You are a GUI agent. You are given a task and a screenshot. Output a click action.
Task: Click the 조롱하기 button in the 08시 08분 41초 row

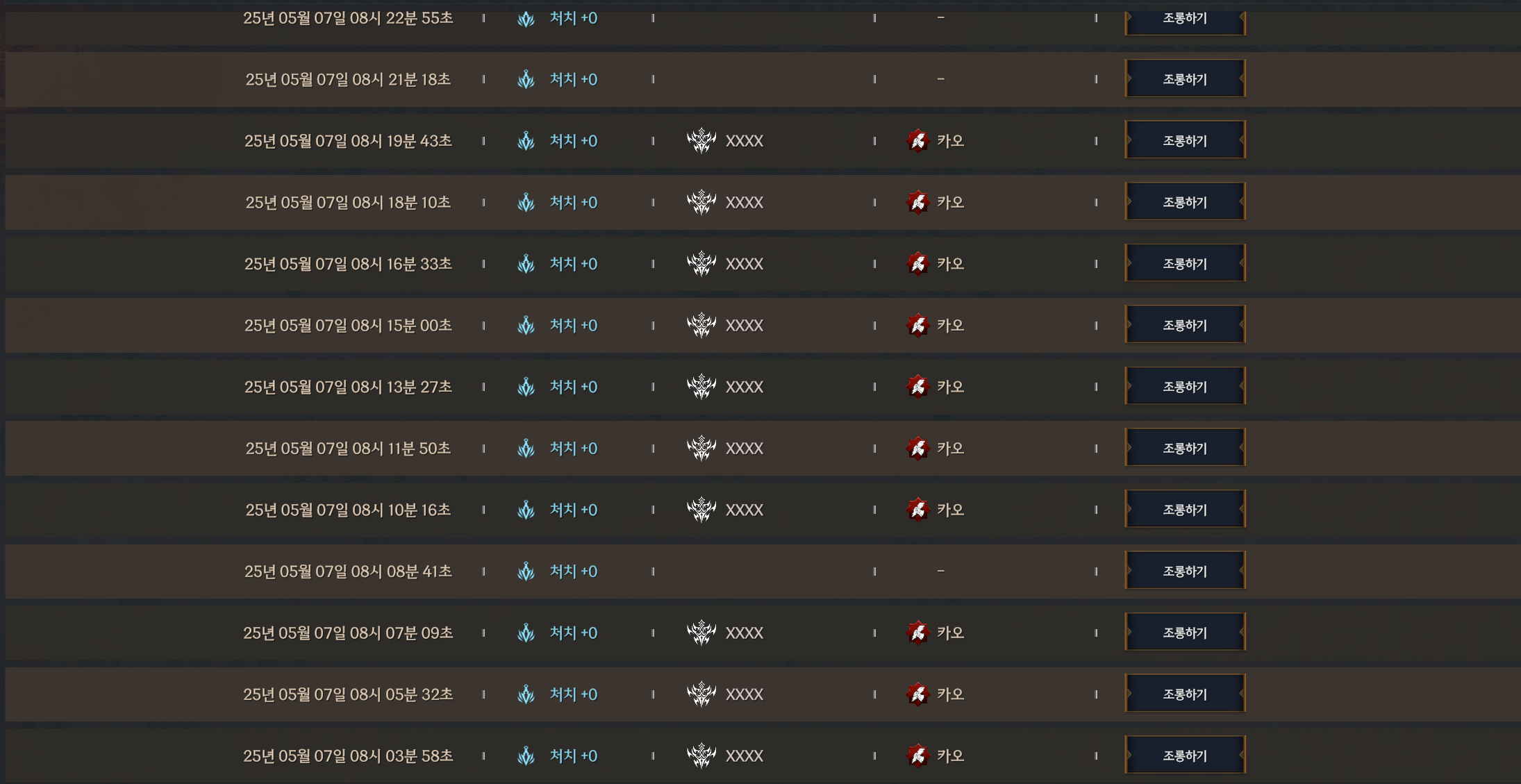pyautogui.click(x=1185, y=571)
